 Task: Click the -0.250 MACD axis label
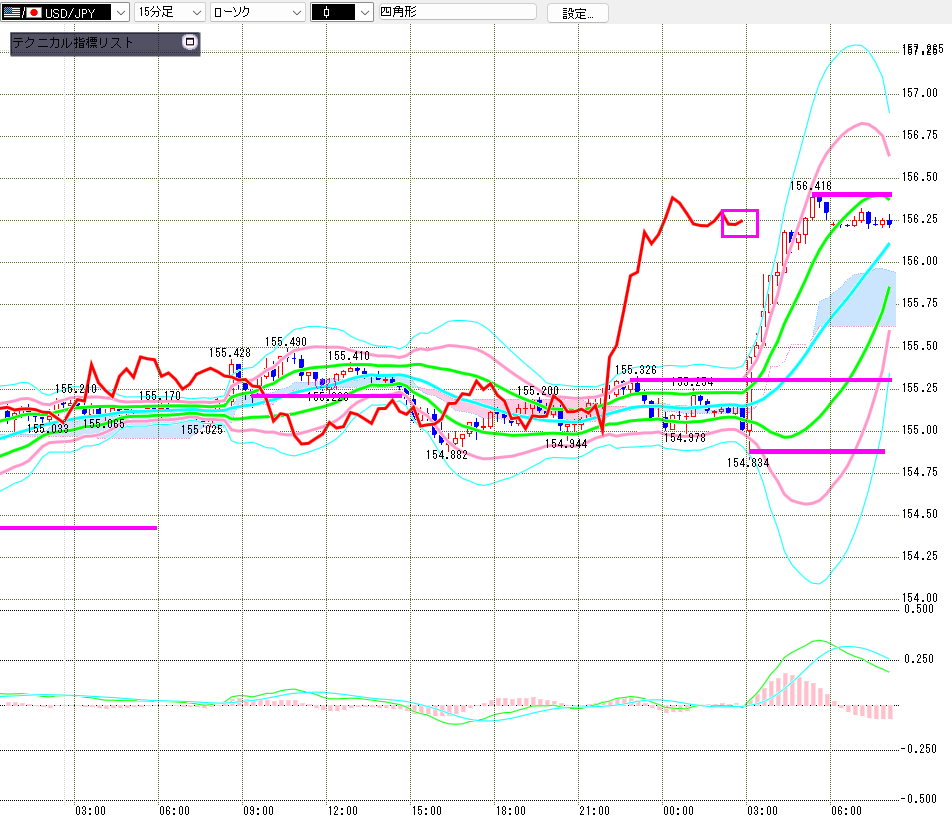[919, 749]
